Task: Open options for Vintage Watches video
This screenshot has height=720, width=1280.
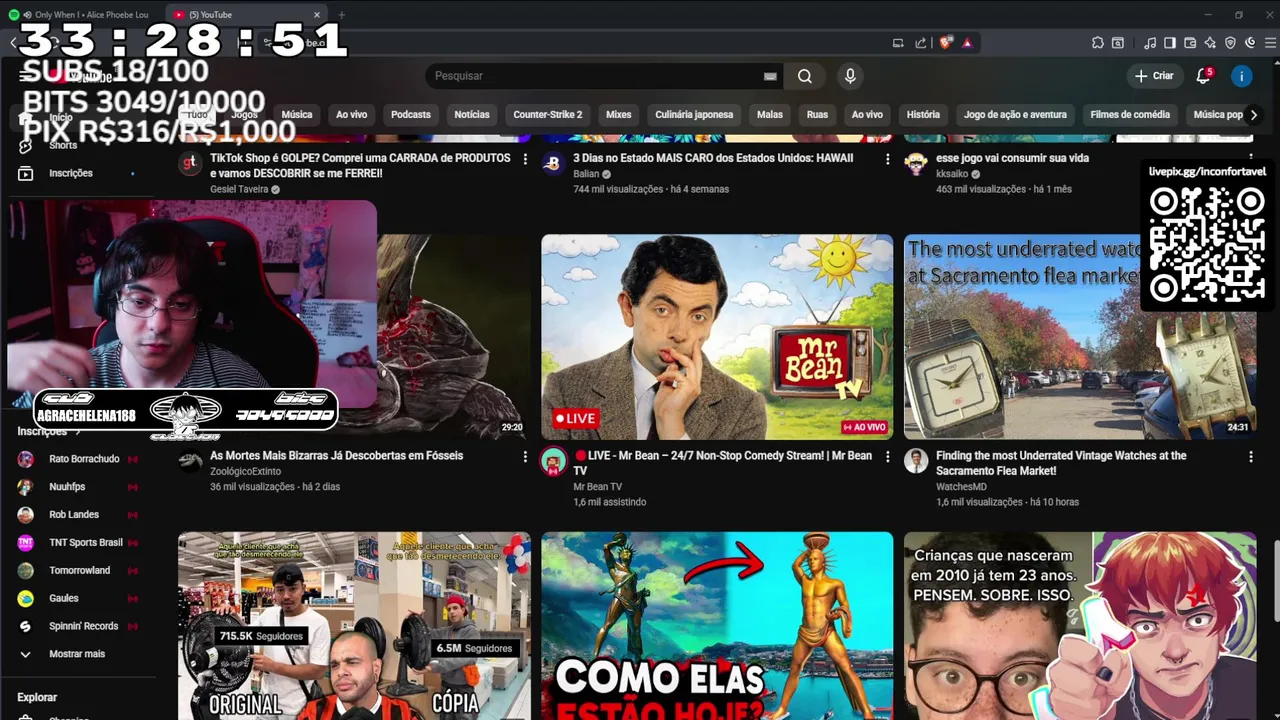Action: (1250, 457)
